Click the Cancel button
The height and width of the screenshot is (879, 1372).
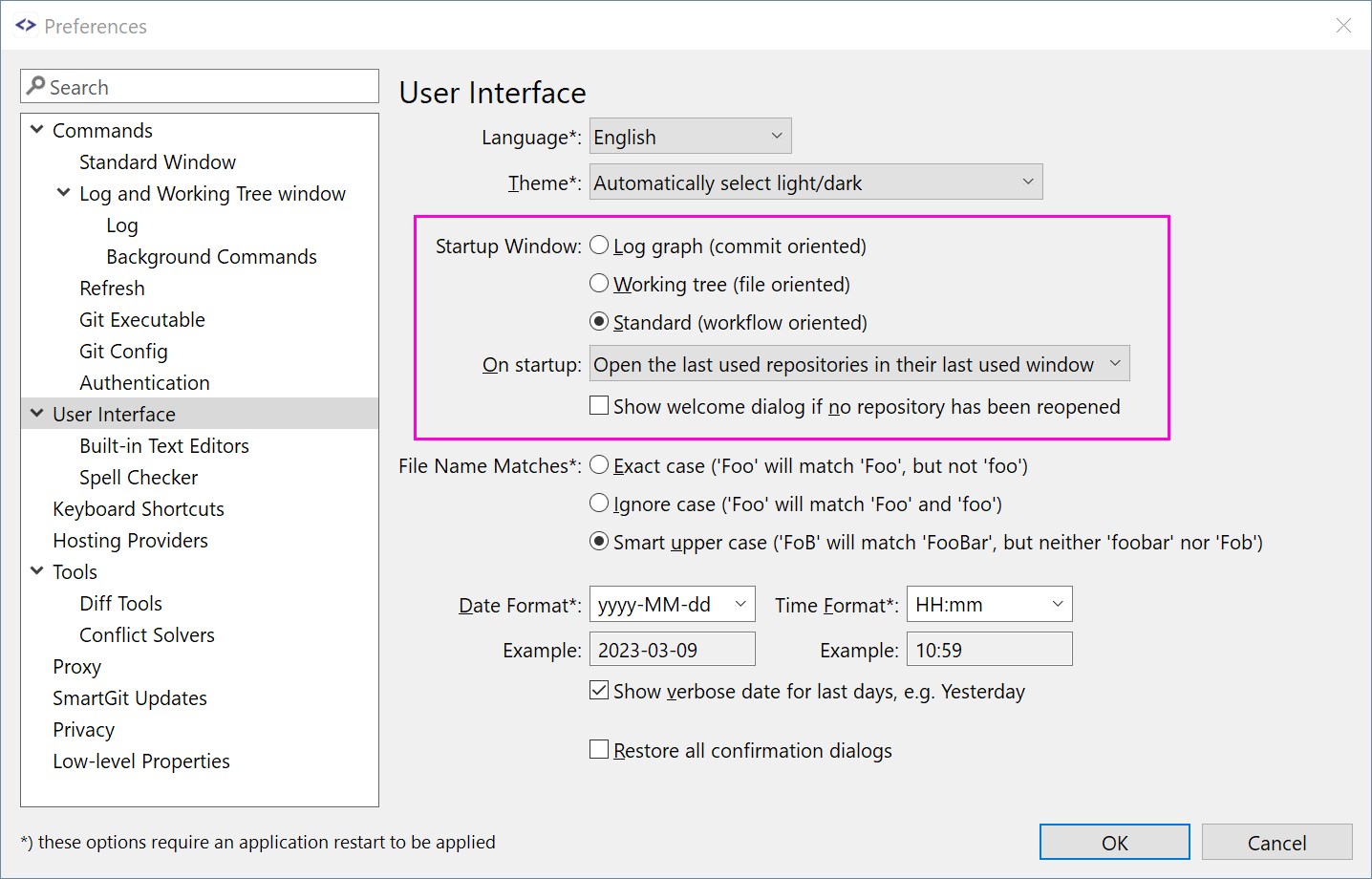click(x=1277, y=842)
